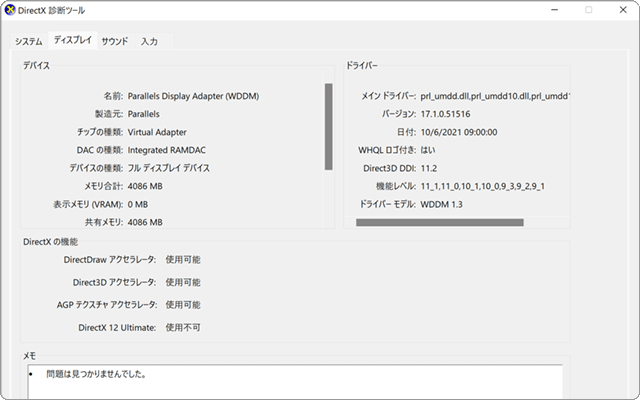
Task: Click the ドライバー panel horizontal scrollbar thumb
Action: coord(440,222)
